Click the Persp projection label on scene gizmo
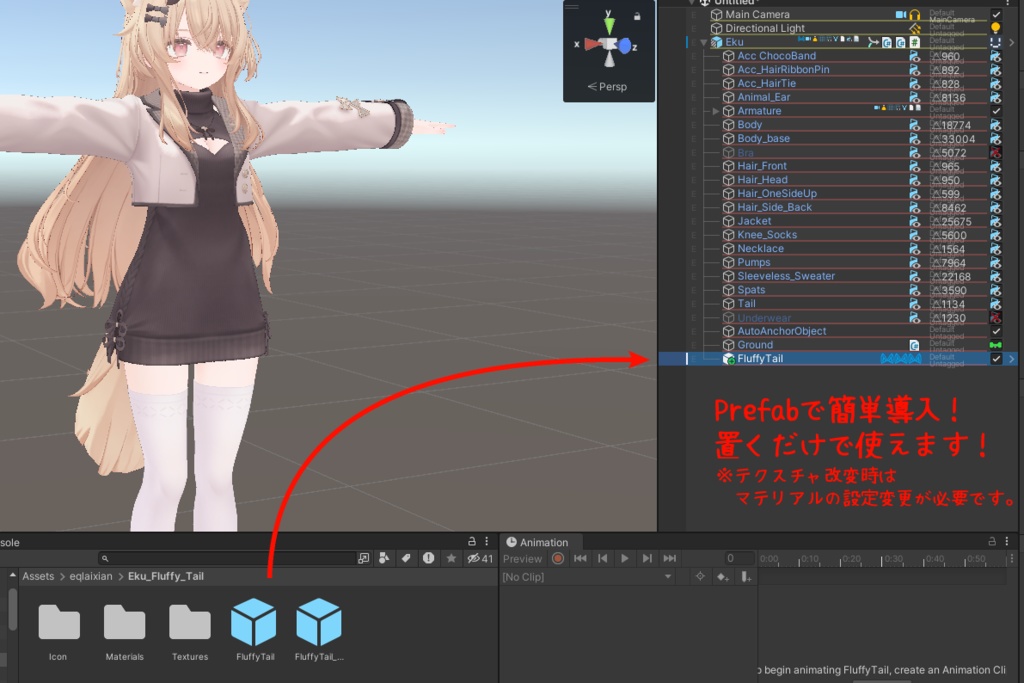Viewport: 1024px width, 683px height. pos(607,86)
